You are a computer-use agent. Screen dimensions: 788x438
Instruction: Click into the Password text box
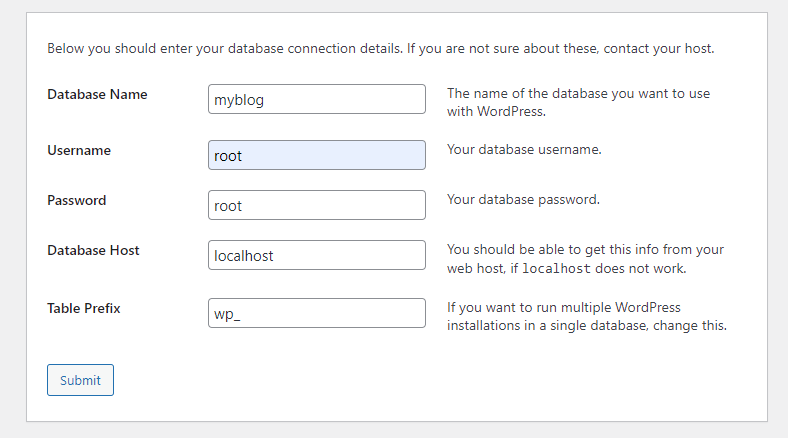tap(316, 205)
